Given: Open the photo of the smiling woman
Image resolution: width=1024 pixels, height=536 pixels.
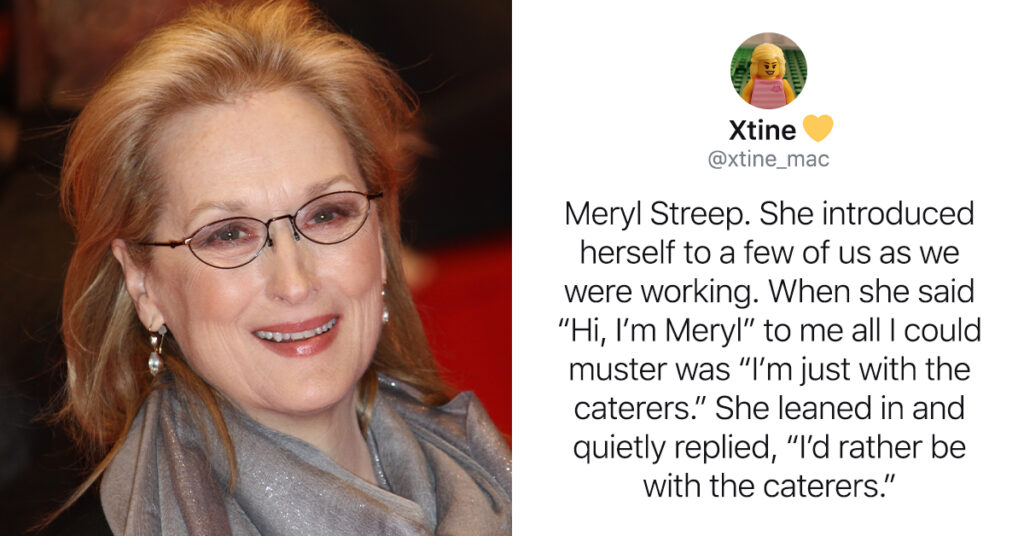Looking at the screenshot, I should pos(255,268).
